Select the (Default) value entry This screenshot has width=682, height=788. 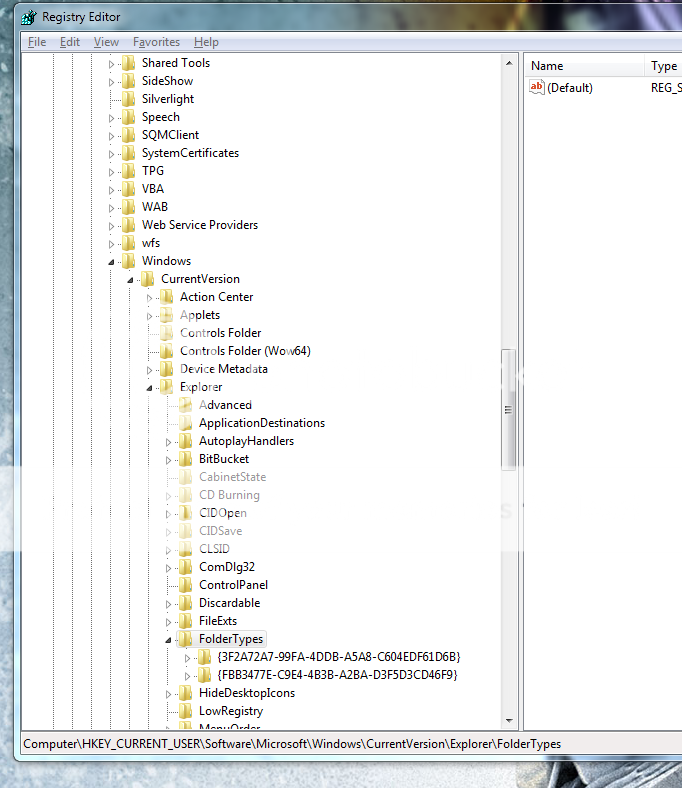(570, 88)
